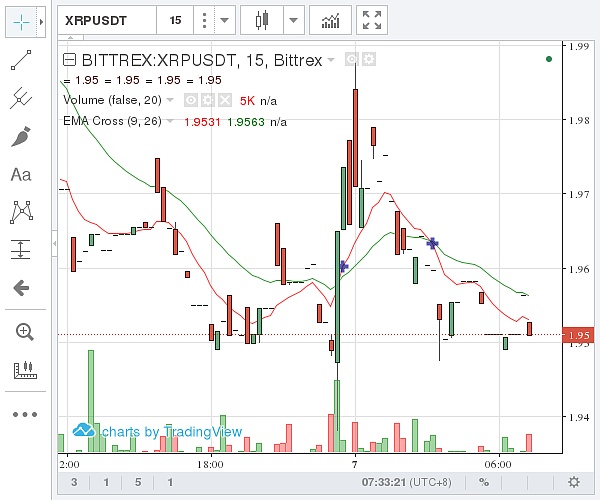This screenshot has width=600, height=500.
Task: Select the trend line drawing tool
Action: 21,60
